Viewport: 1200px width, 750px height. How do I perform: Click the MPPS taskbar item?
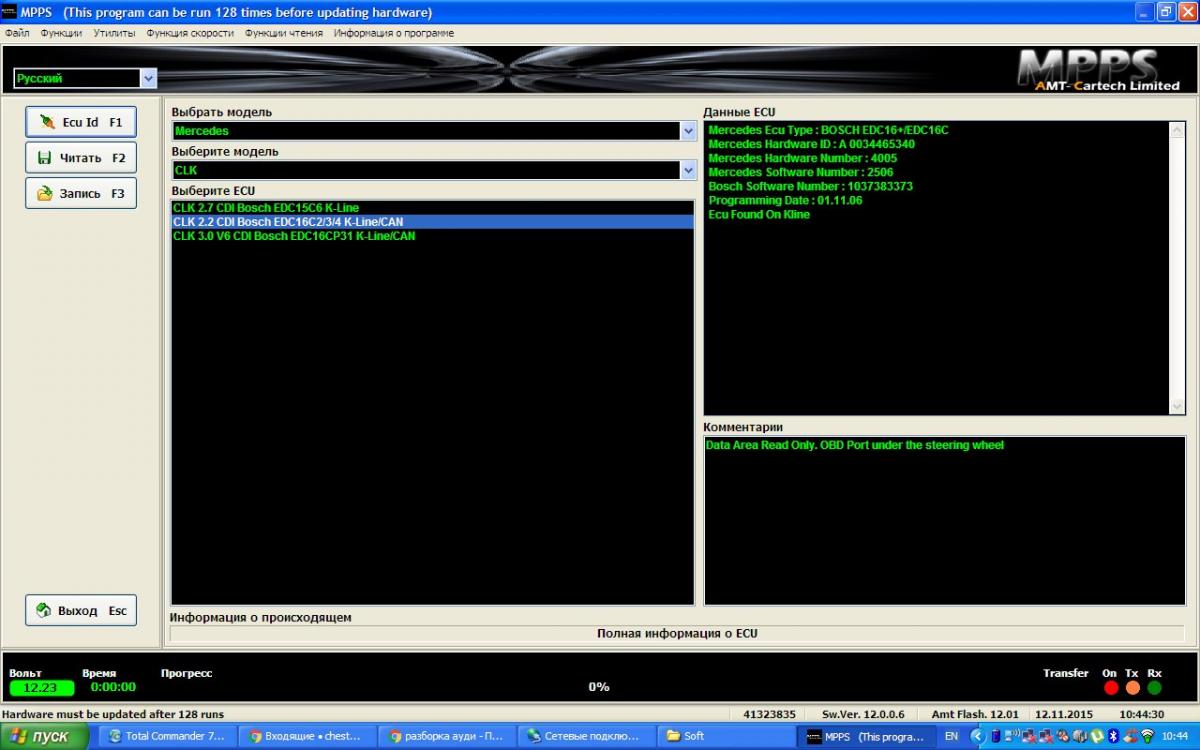pyautogui.click(x=869, y=736)
